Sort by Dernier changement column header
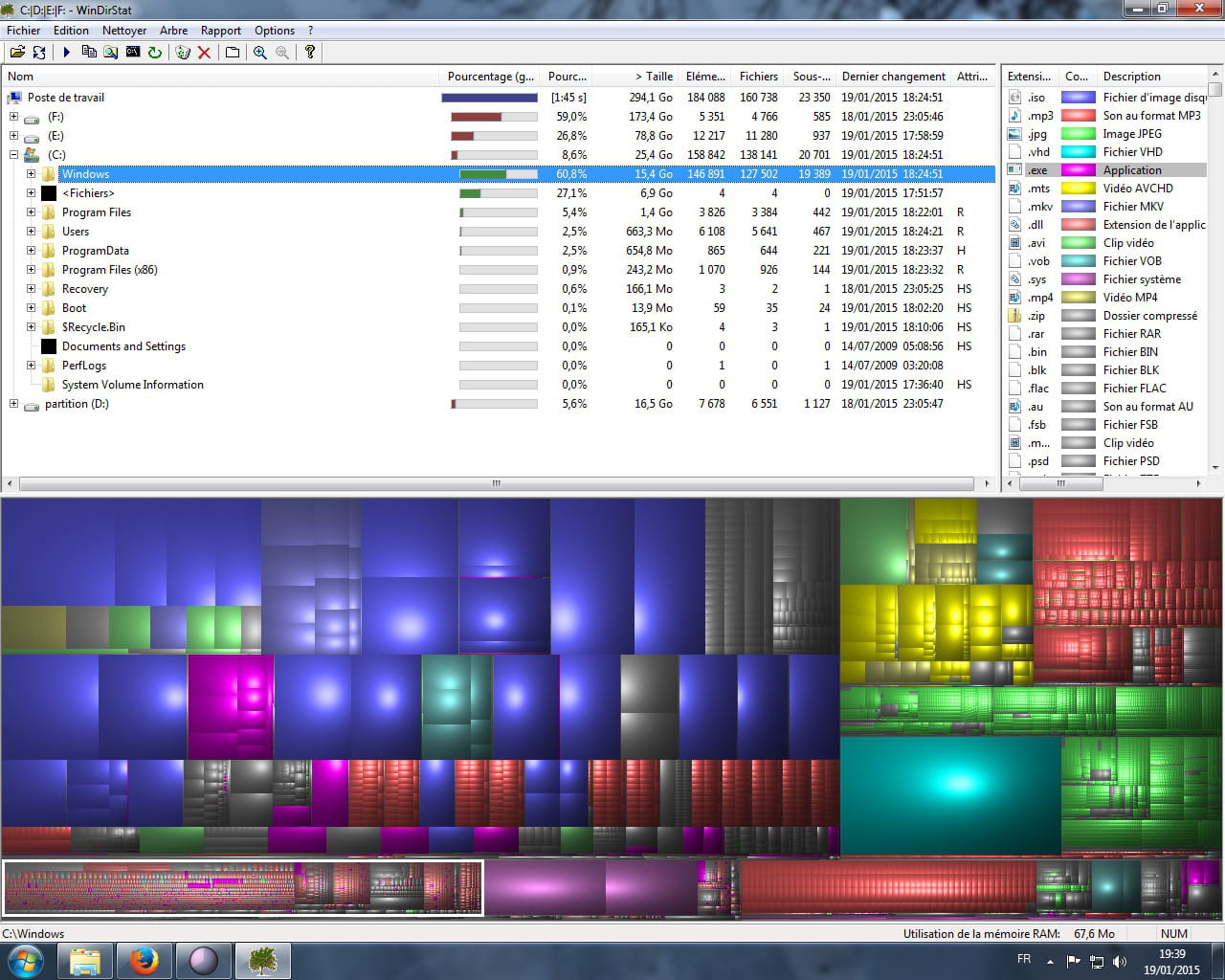1225x980 pixels. (x=894, y=77)
